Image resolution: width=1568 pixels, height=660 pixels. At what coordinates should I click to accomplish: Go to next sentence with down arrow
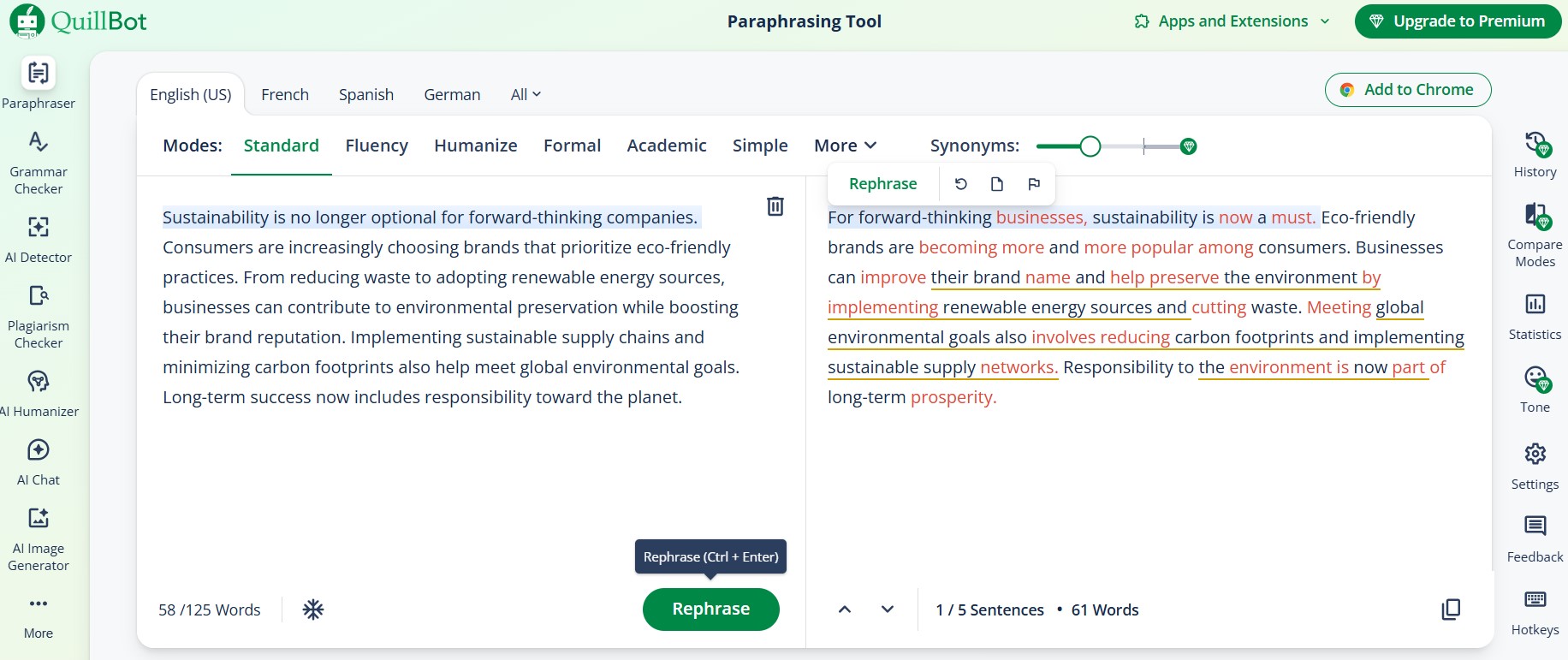[888, 609]
